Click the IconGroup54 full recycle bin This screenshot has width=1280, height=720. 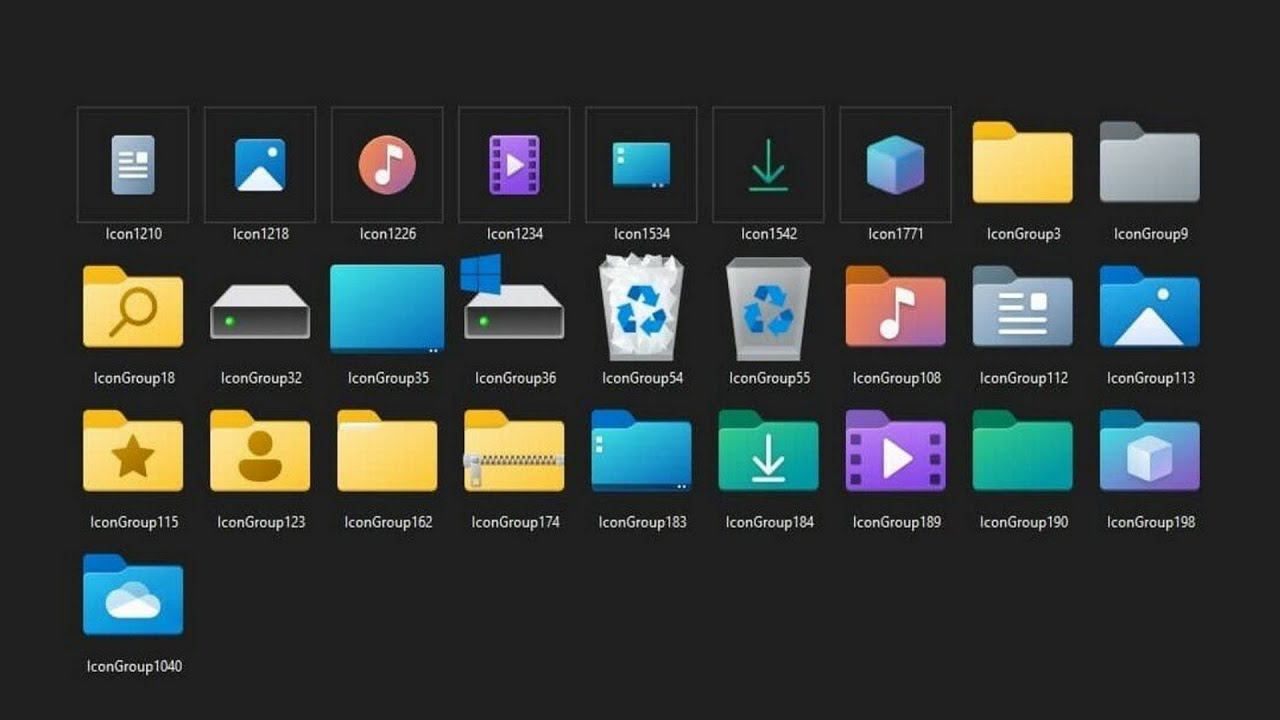(641, 307)
